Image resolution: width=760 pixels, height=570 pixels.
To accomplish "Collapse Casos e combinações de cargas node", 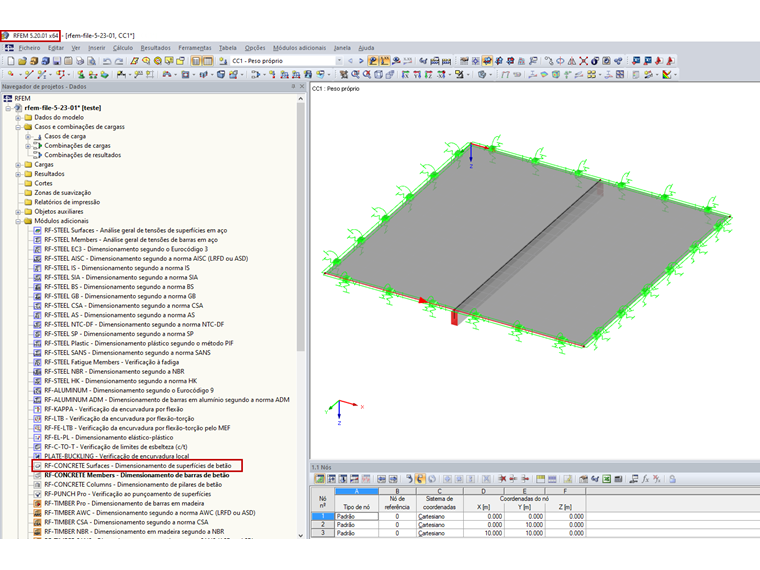I will point(18,127).
